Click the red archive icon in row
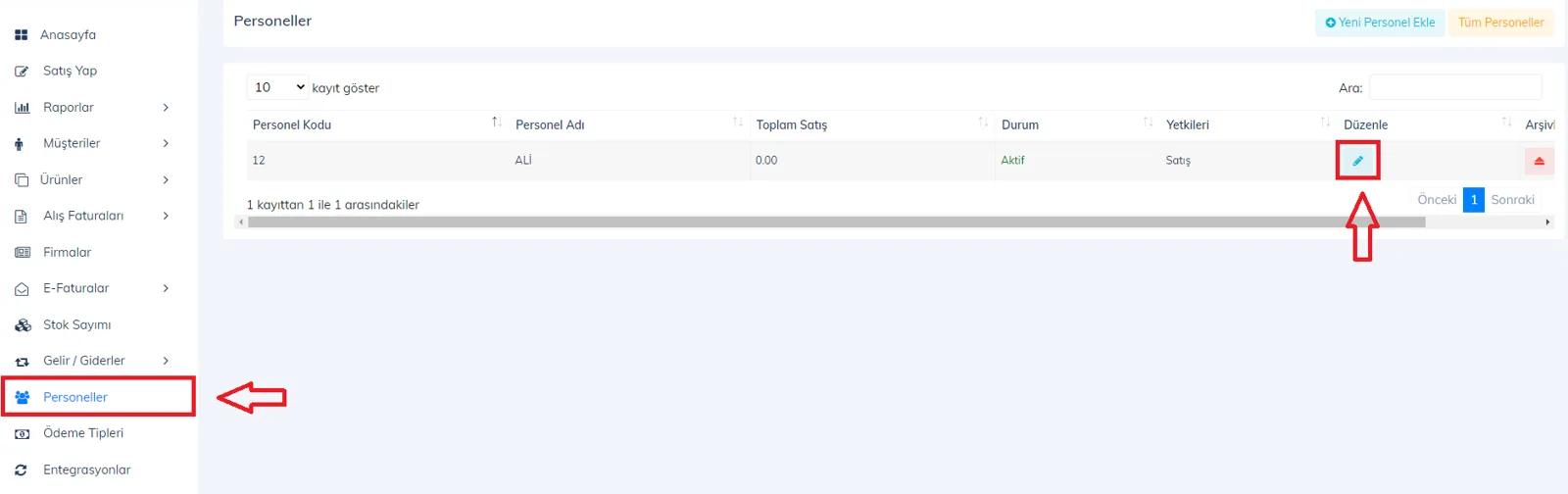Screen dimensions: 1568x494 coord(1539,161)
